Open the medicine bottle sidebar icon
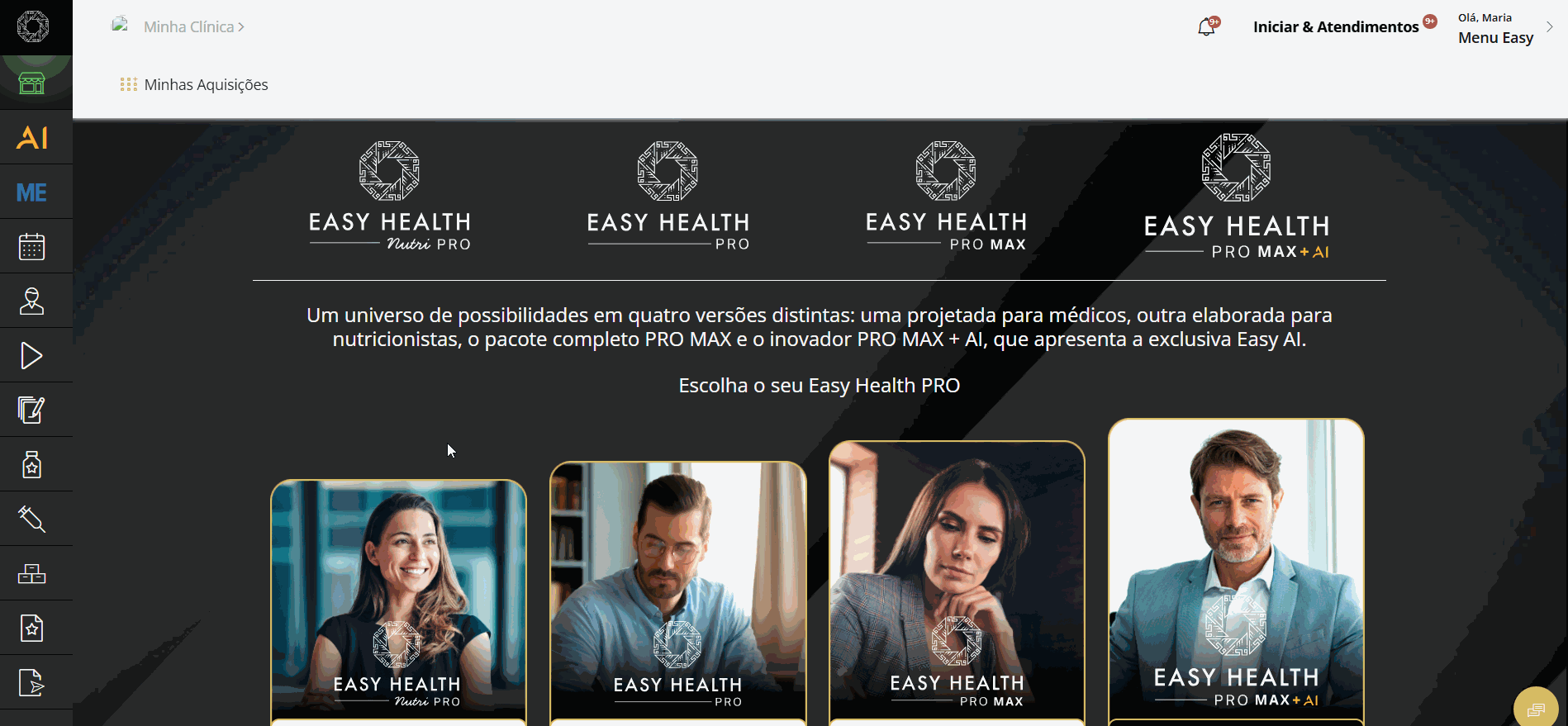 pos(31,465)
